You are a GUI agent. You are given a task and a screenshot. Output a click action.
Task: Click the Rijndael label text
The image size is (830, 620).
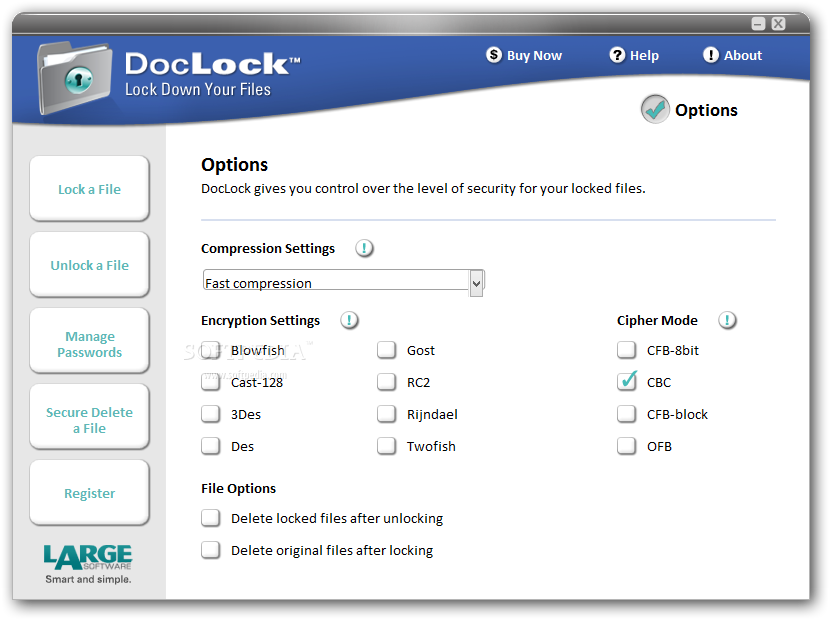point(432,415)
